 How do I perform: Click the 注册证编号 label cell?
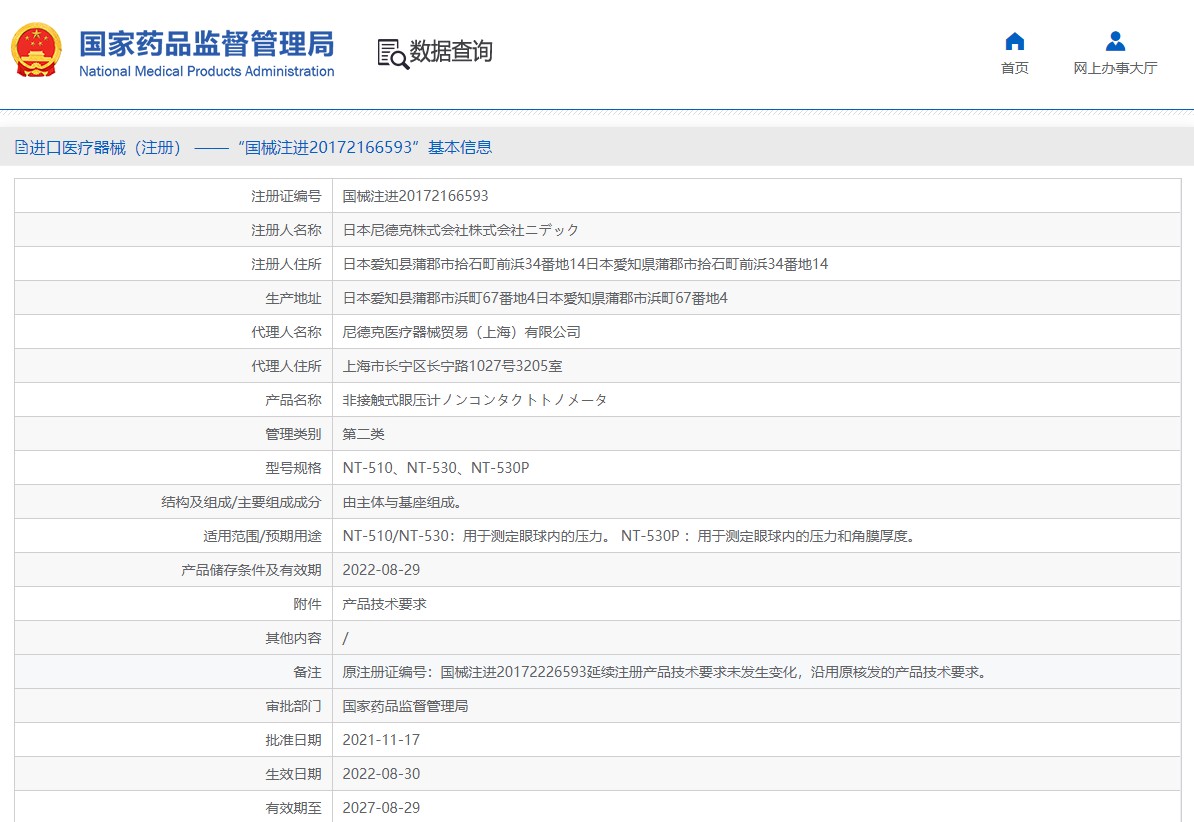point(174,196)
